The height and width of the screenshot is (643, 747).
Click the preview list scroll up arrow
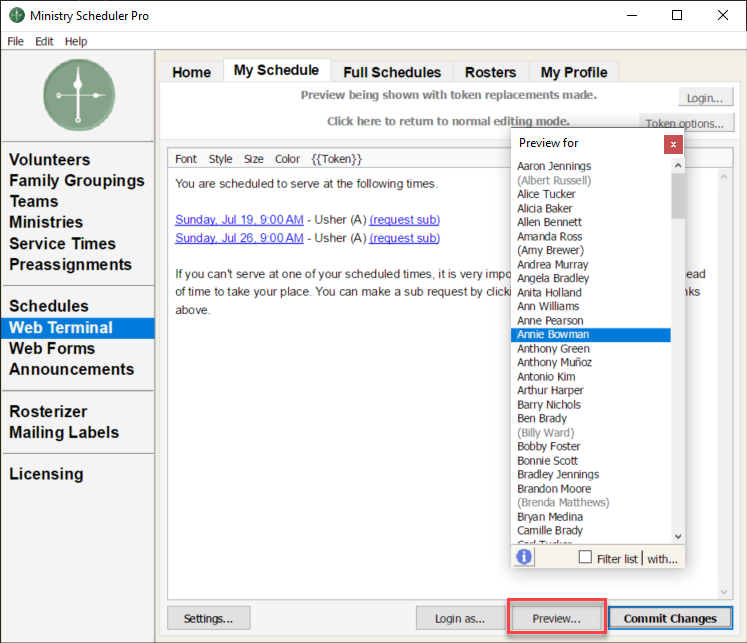(x=678, y=166)
